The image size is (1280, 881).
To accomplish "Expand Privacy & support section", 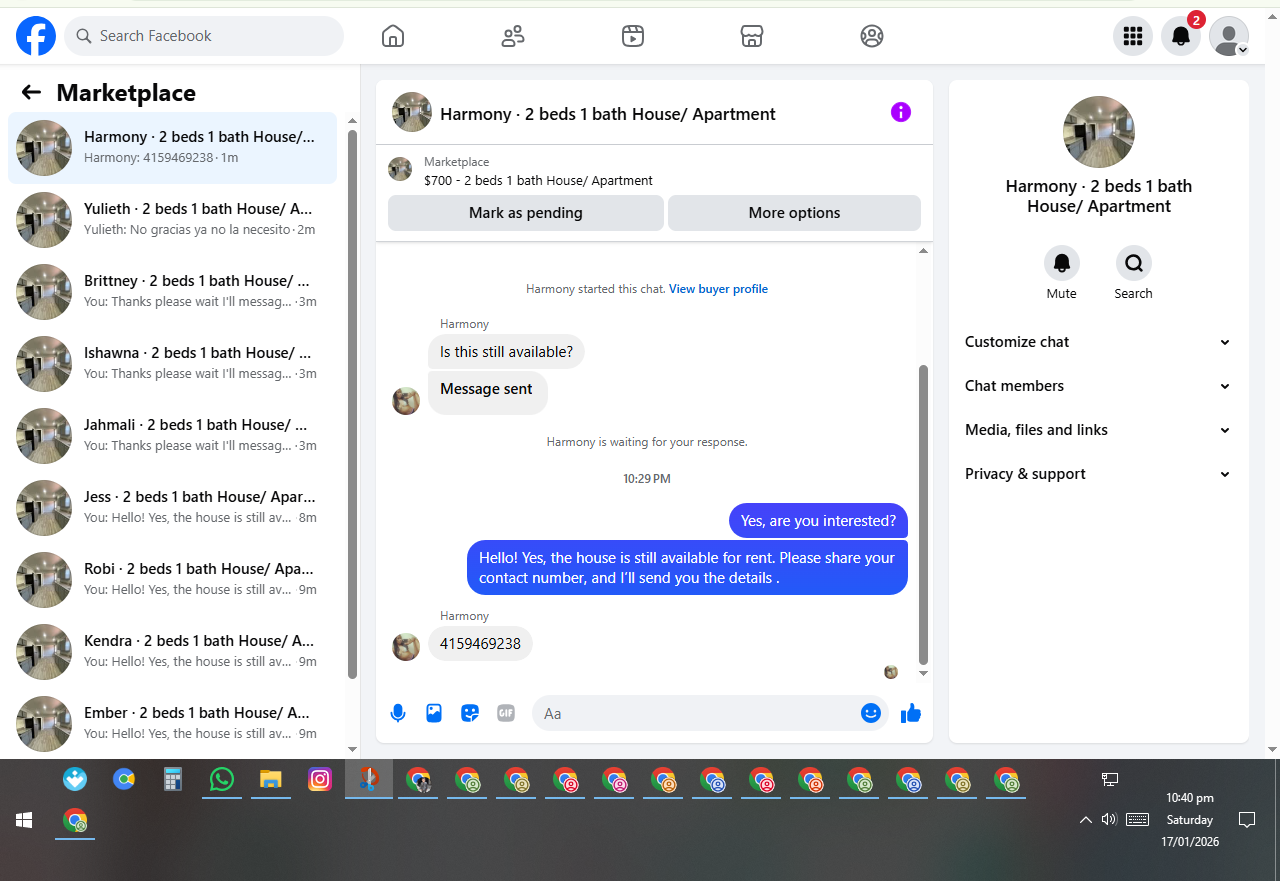I will (1098, 474).
